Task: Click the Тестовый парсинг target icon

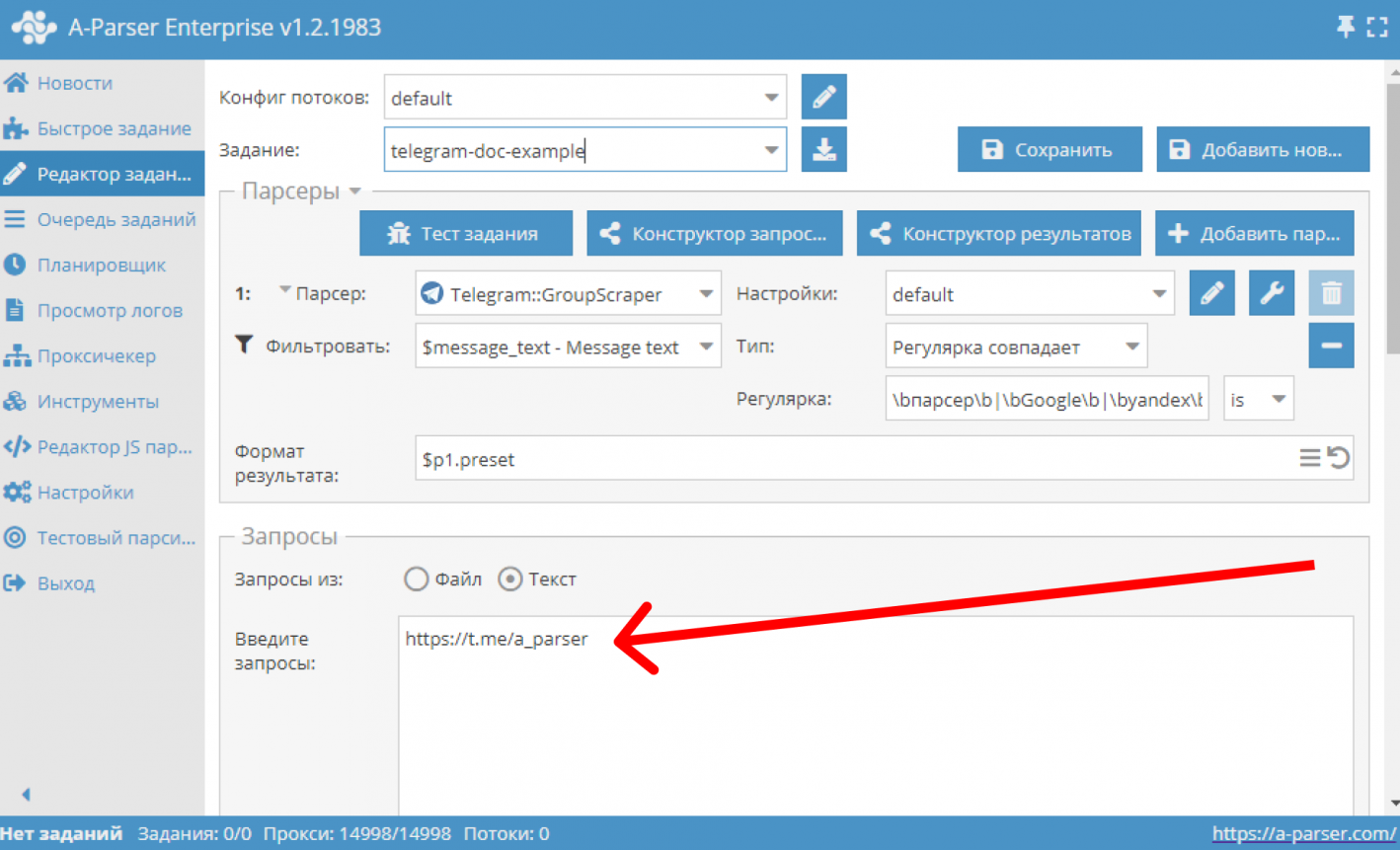Action: point(15,537)
